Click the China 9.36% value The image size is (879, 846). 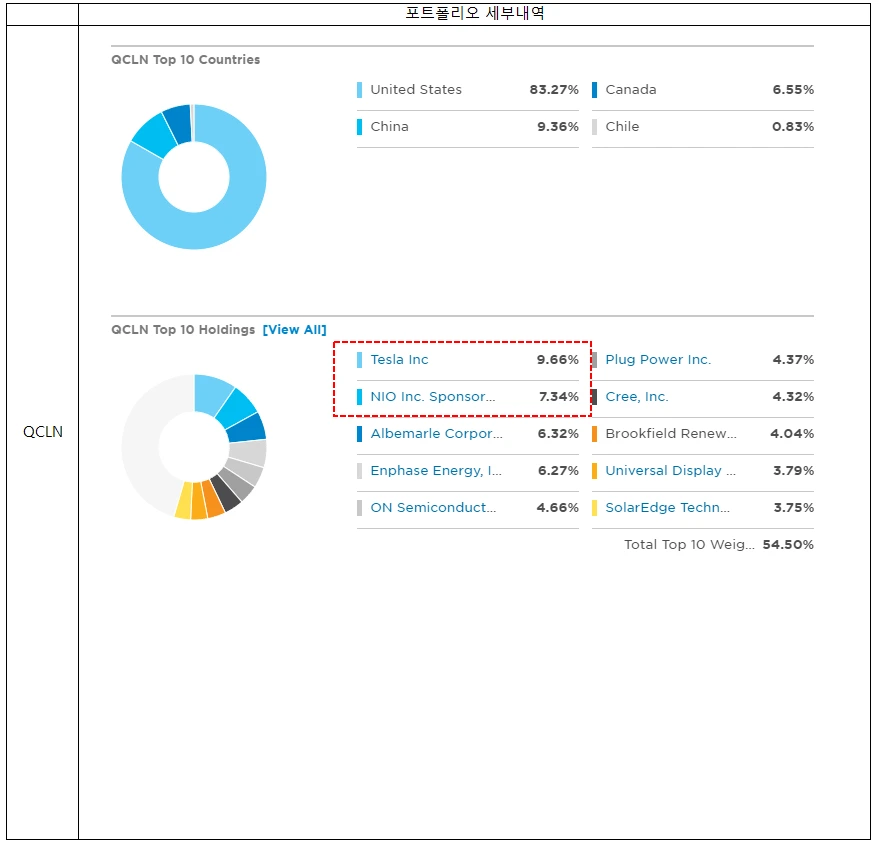(x=558, y=127)
